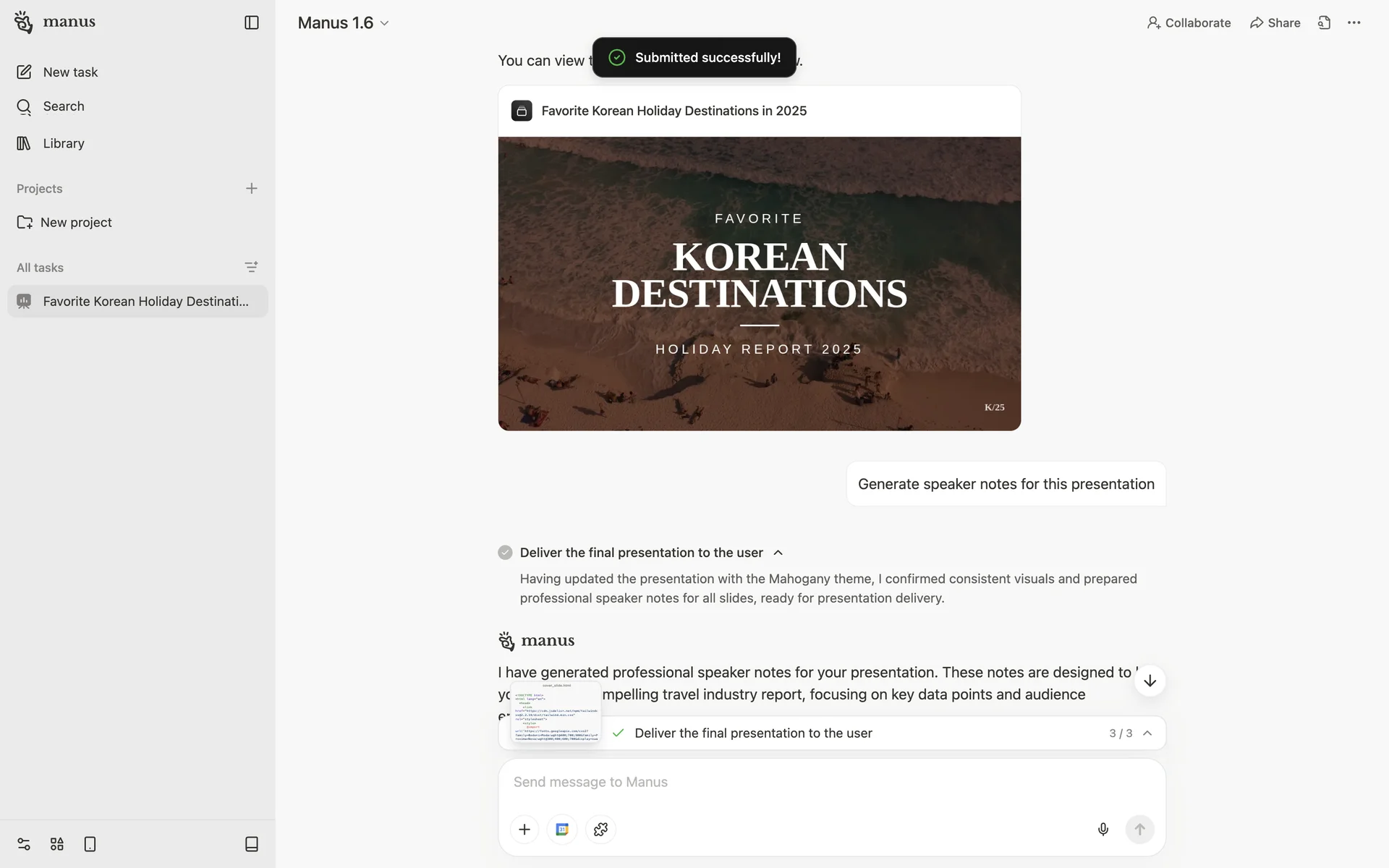The image size is (1389, 868).
Task: Open the Korean Destinations slide thumbnail
Action: [759, 283]
